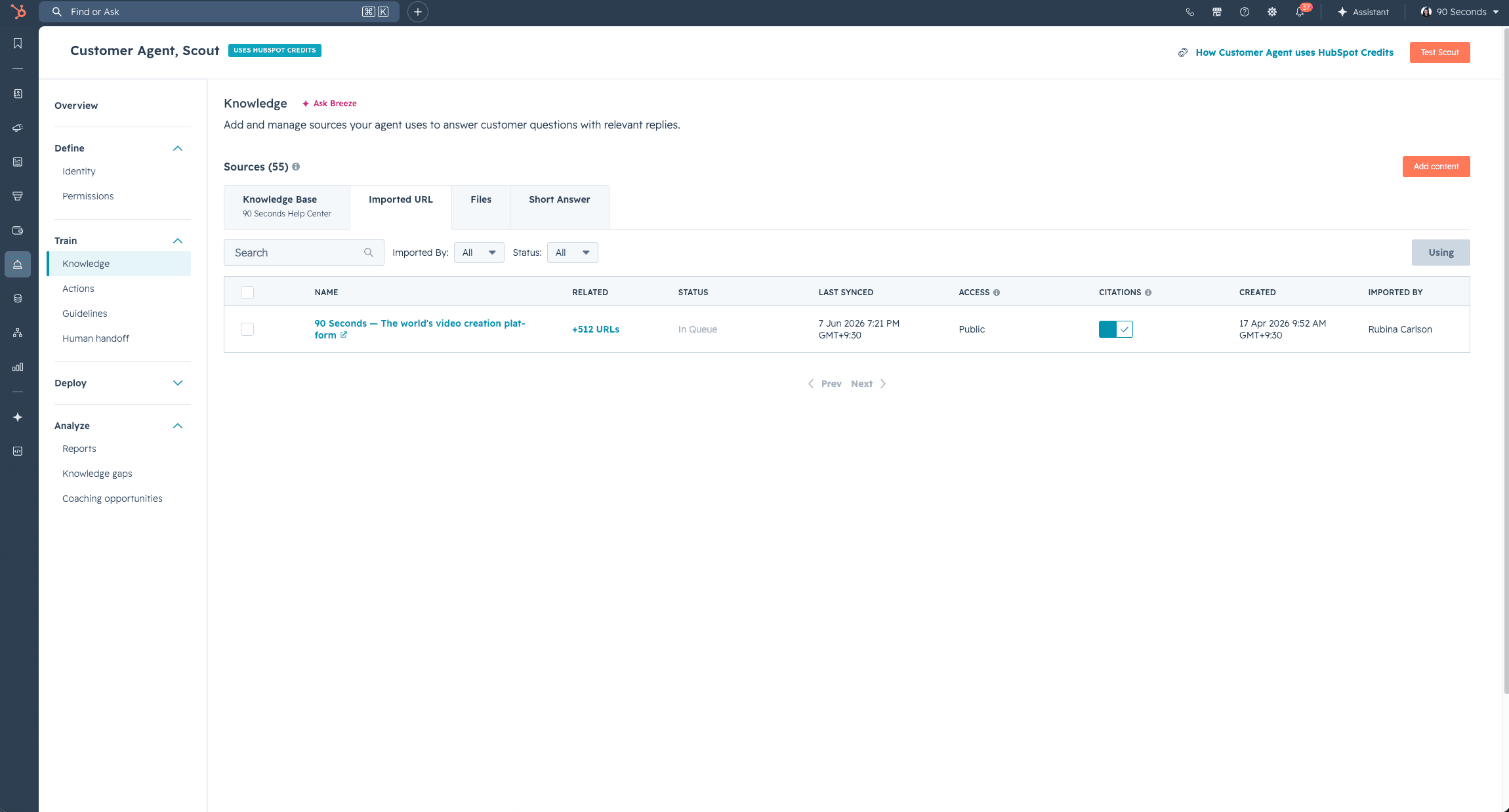Open 90 Seconds video creation platform source link
1509x812 pixels.
420,329
